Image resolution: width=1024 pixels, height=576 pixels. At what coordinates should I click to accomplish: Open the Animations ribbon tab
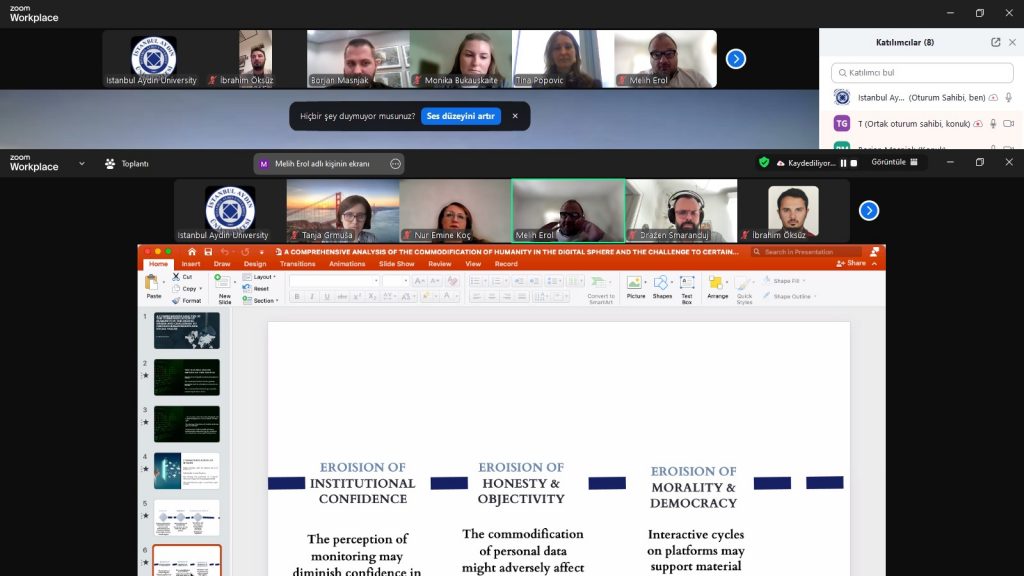347,264
